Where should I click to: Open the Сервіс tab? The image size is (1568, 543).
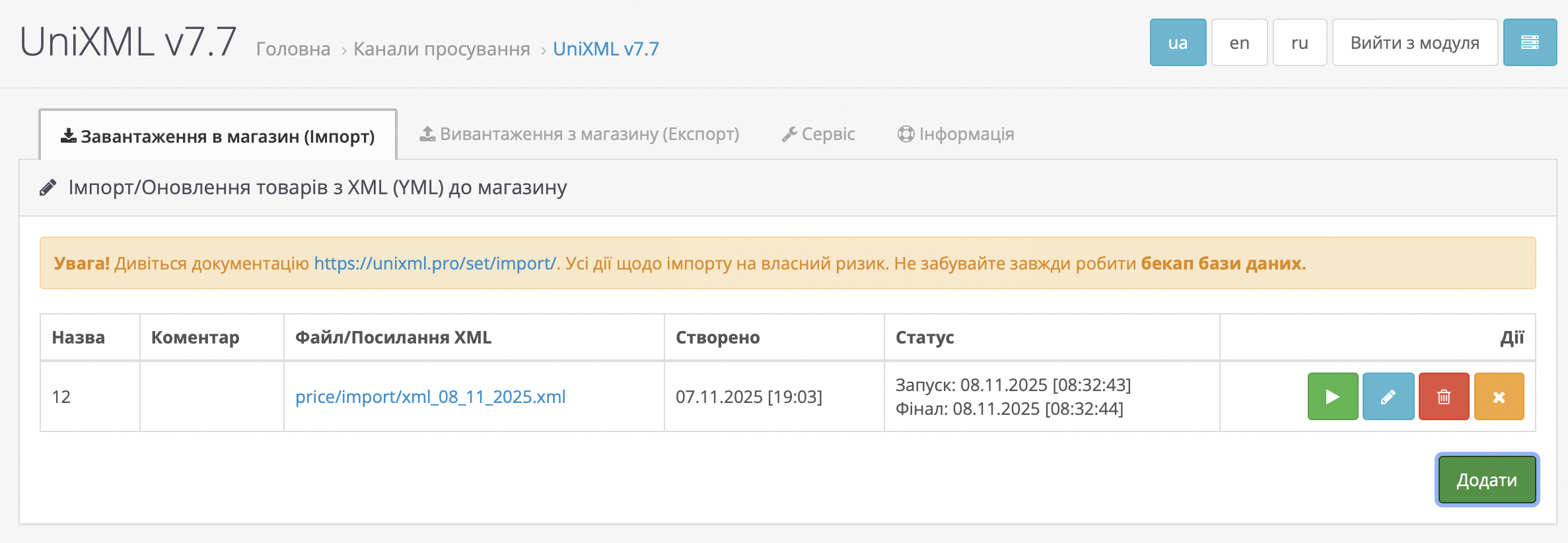click(818, 134)
